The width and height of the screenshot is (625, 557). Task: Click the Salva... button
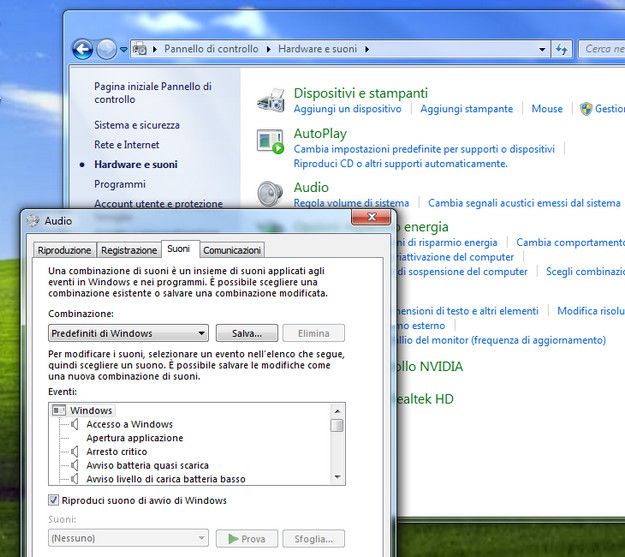click(x=247, y=333)
